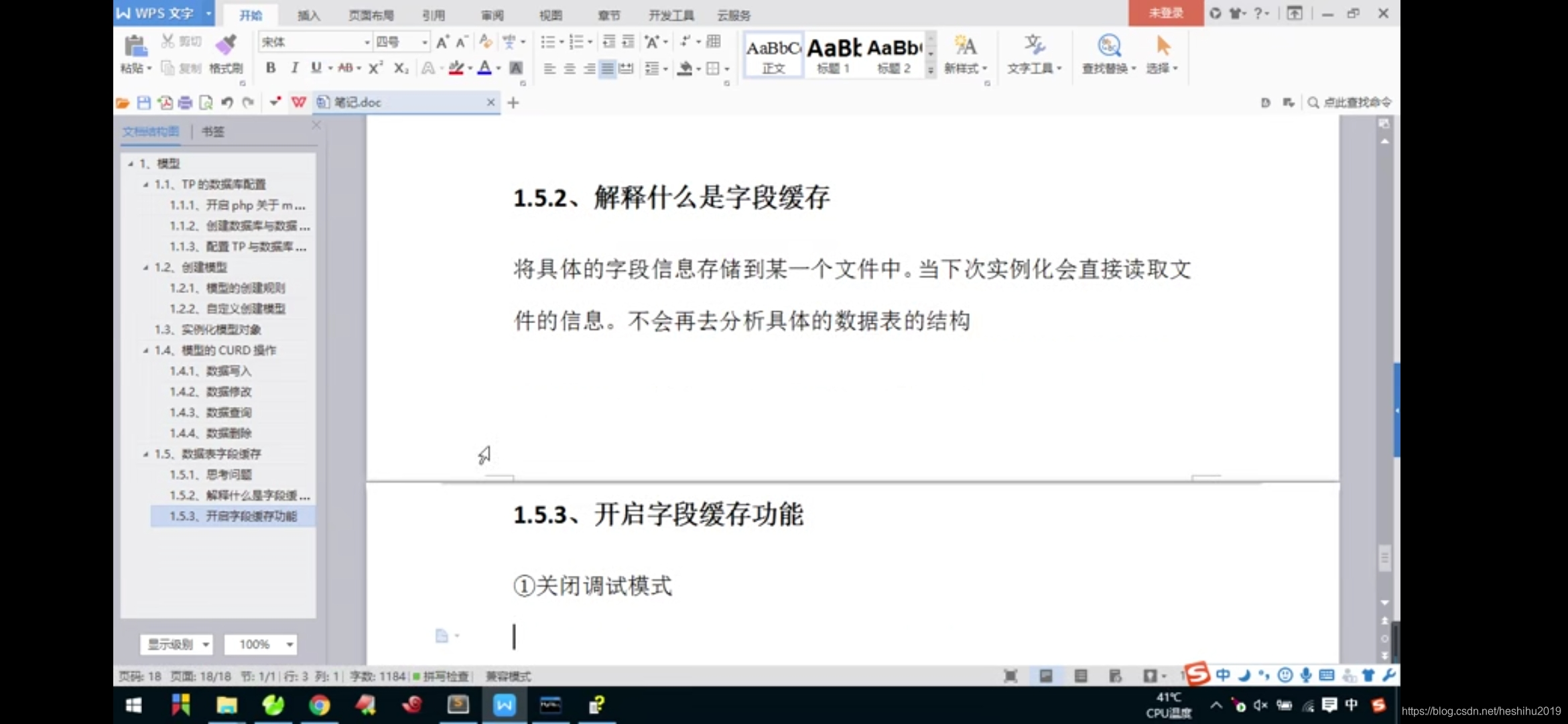
Task: Open the 100% zoom dropdown in sidebar
Action: tap(260, 644)
